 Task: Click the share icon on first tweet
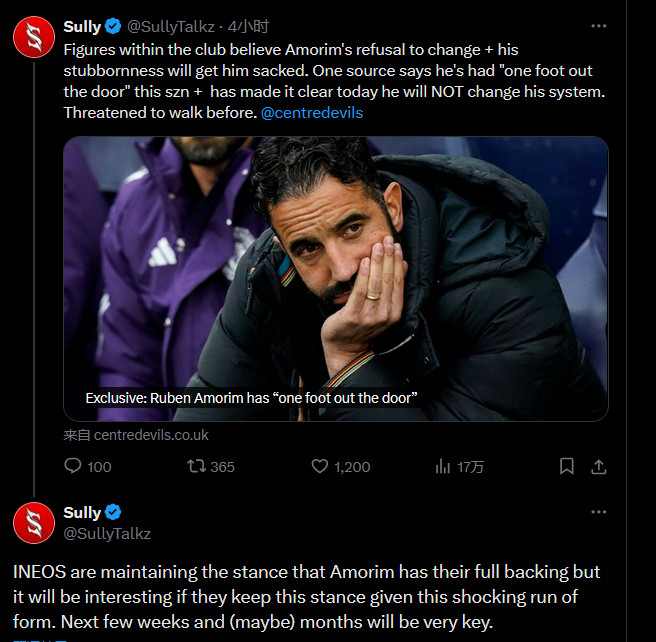pos(599,466)
